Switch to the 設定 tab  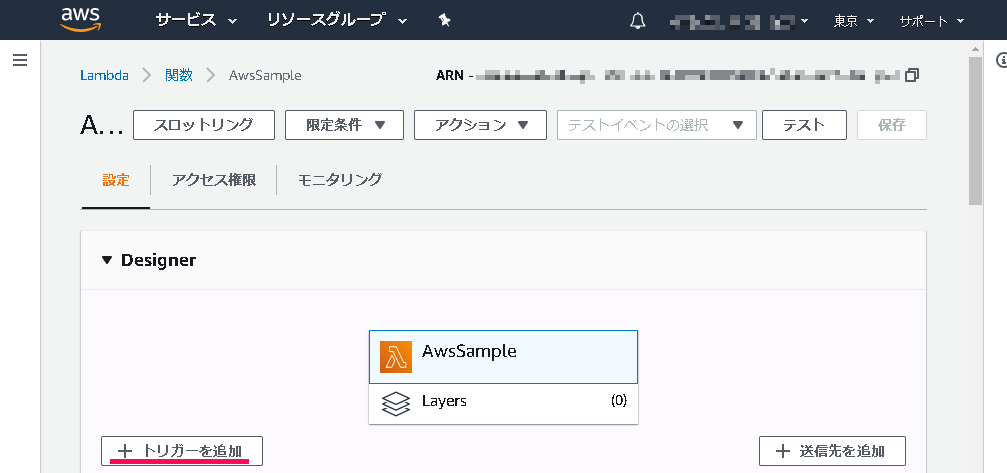[x=116, y=180]
